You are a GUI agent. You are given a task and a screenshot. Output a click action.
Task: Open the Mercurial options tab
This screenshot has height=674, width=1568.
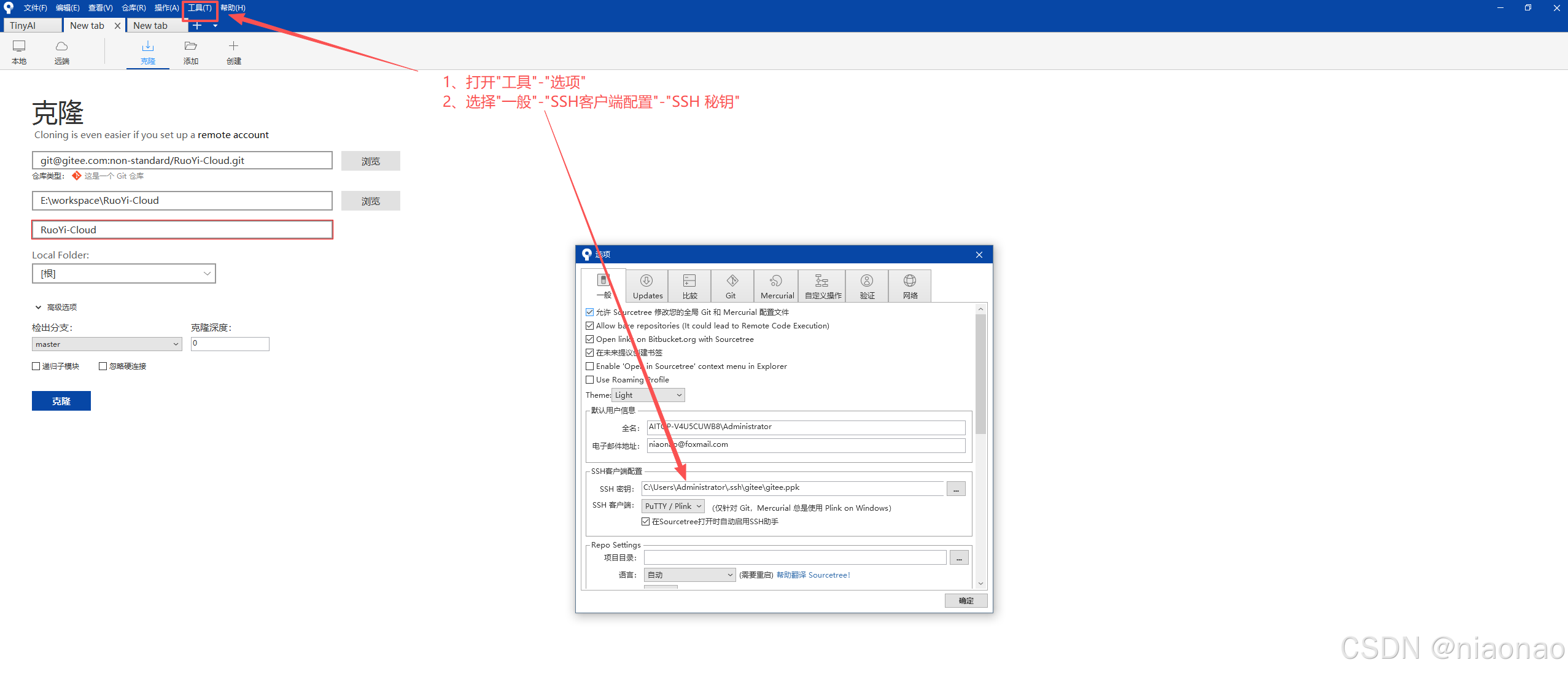point(776,286)
